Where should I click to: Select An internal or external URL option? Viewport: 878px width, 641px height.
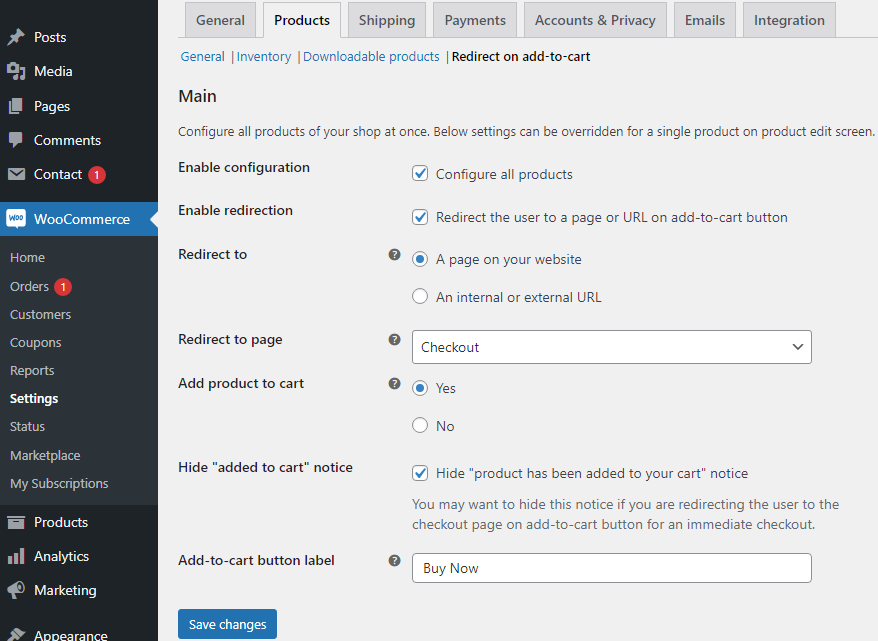(x=420, y=296)
